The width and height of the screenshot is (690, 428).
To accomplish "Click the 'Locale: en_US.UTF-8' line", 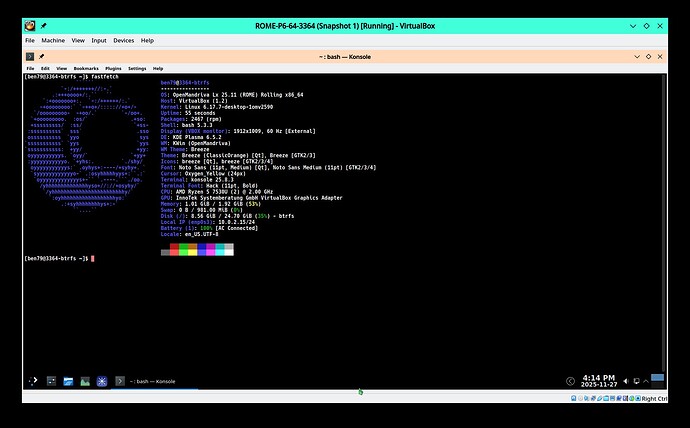I will click(x=190, y=234).
